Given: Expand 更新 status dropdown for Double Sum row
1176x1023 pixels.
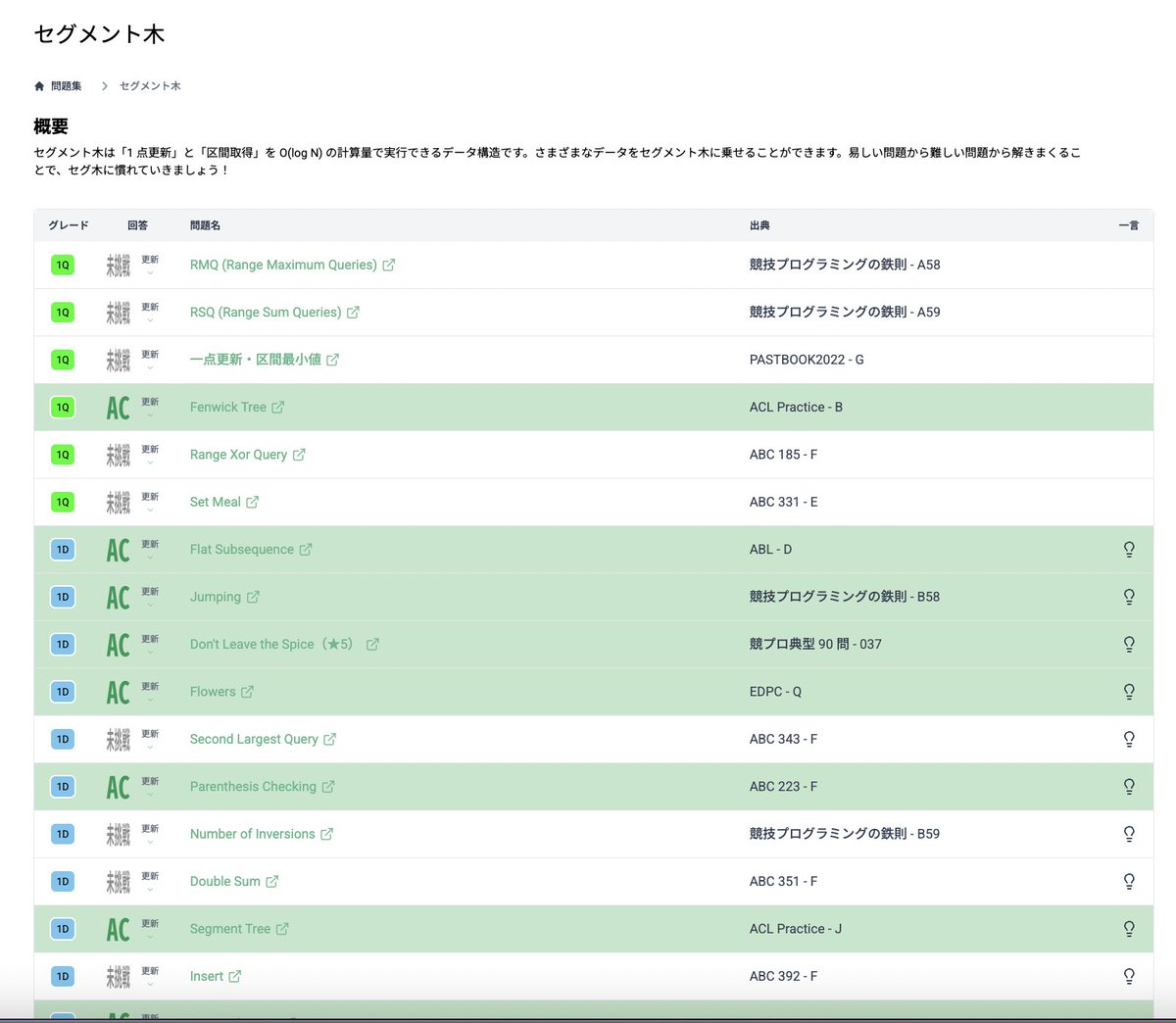Looking at the screenshot, I should (x=150, y=882).
